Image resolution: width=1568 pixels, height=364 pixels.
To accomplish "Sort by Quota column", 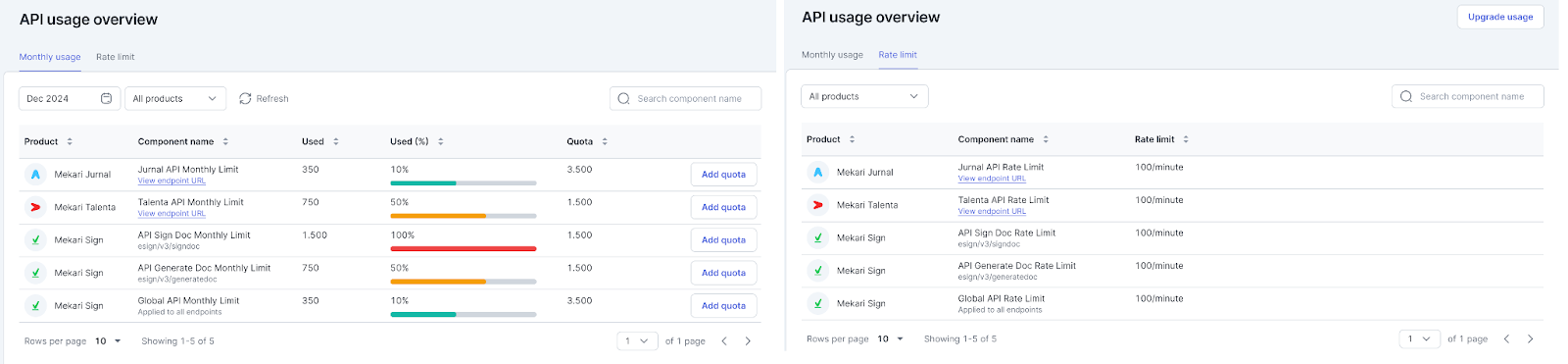I will click(x=605, y=141).
